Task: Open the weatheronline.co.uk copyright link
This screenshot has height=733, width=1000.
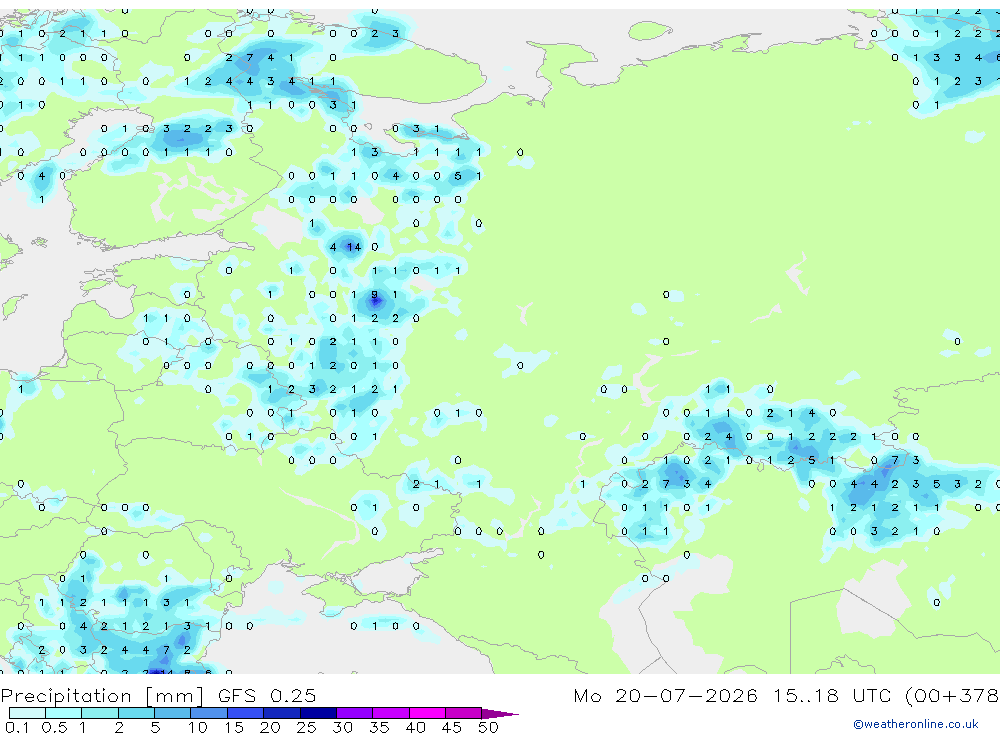Action: click(916, 724)
